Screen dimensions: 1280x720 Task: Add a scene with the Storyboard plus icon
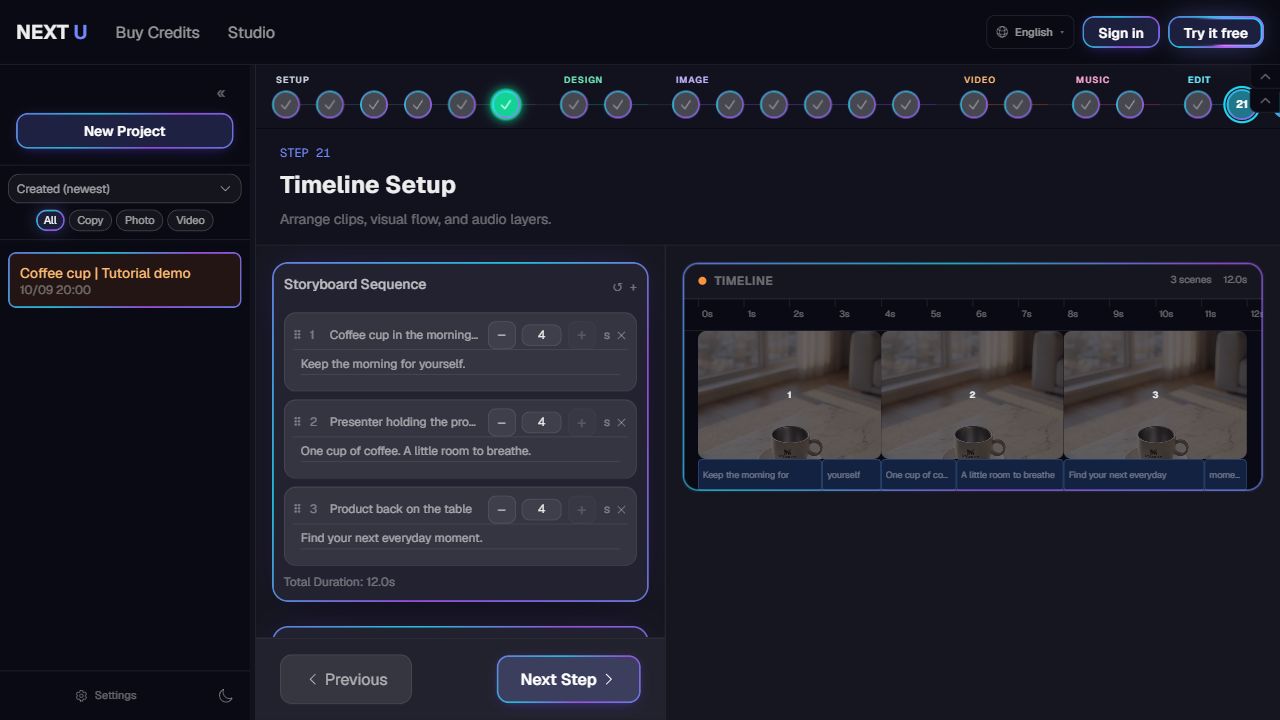pyautogui.click(x=633, y=287)
